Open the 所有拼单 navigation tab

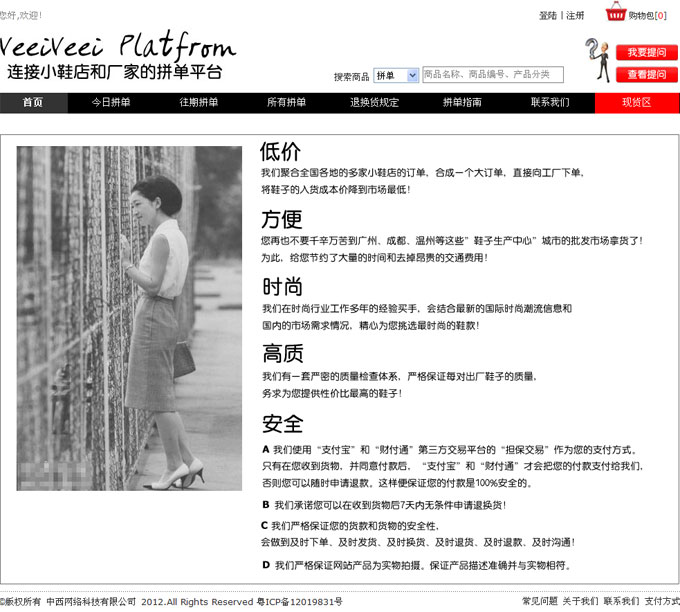(287, 103)
